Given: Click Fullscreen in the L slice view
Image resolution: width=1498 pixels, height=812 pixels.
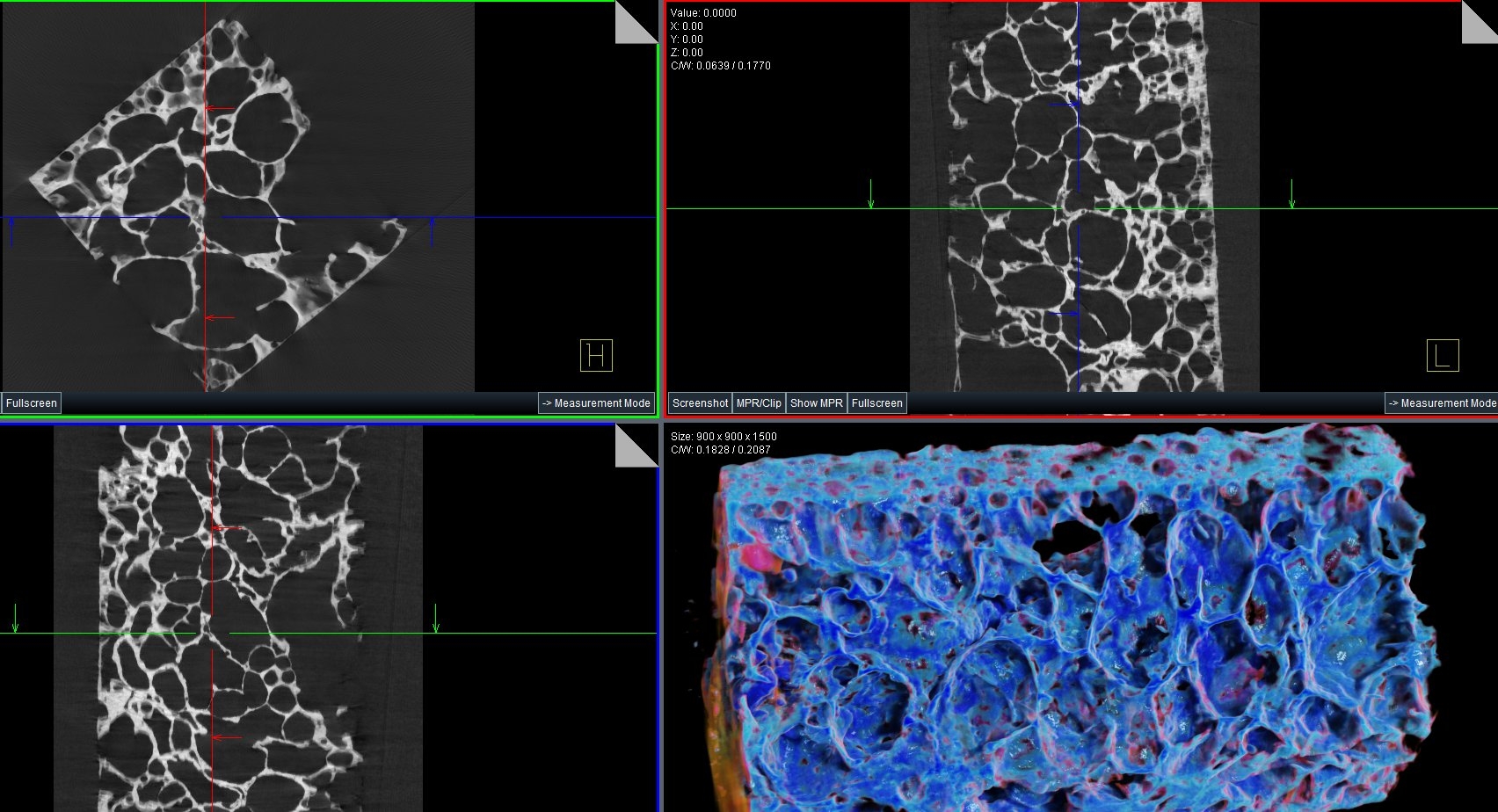Looking at the screenshot, I should pyautogui.click(x=876, y=403).
